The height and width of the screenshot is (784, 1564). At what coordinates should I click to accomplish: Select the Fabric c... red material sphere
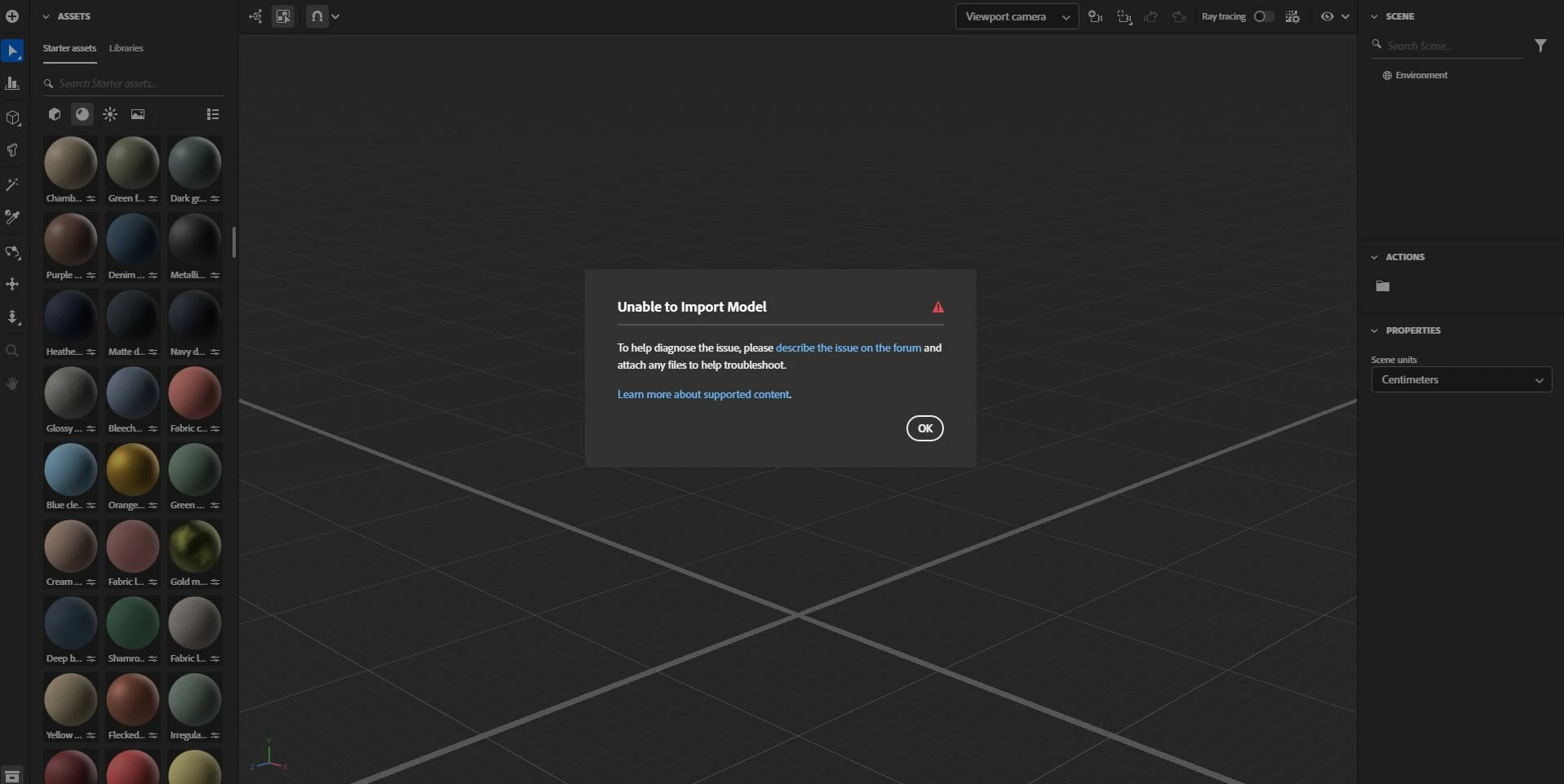(195, 392)
